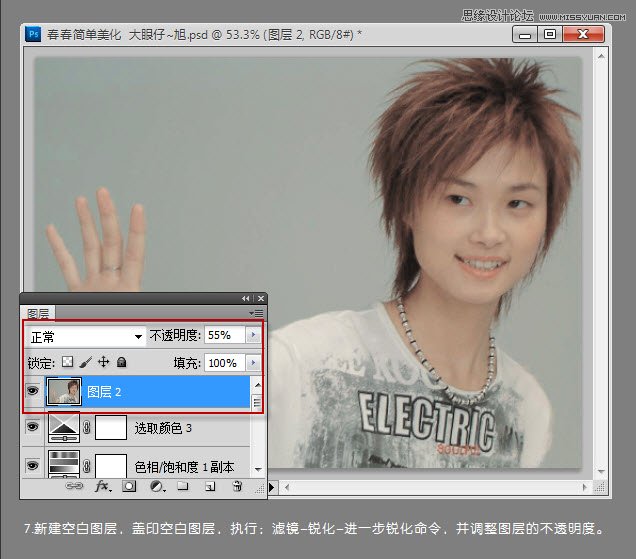This screenshot has width=636, height=559.
Task: Click the 色相/饱和度 1 副本 mask link icon
Action: 86,466
